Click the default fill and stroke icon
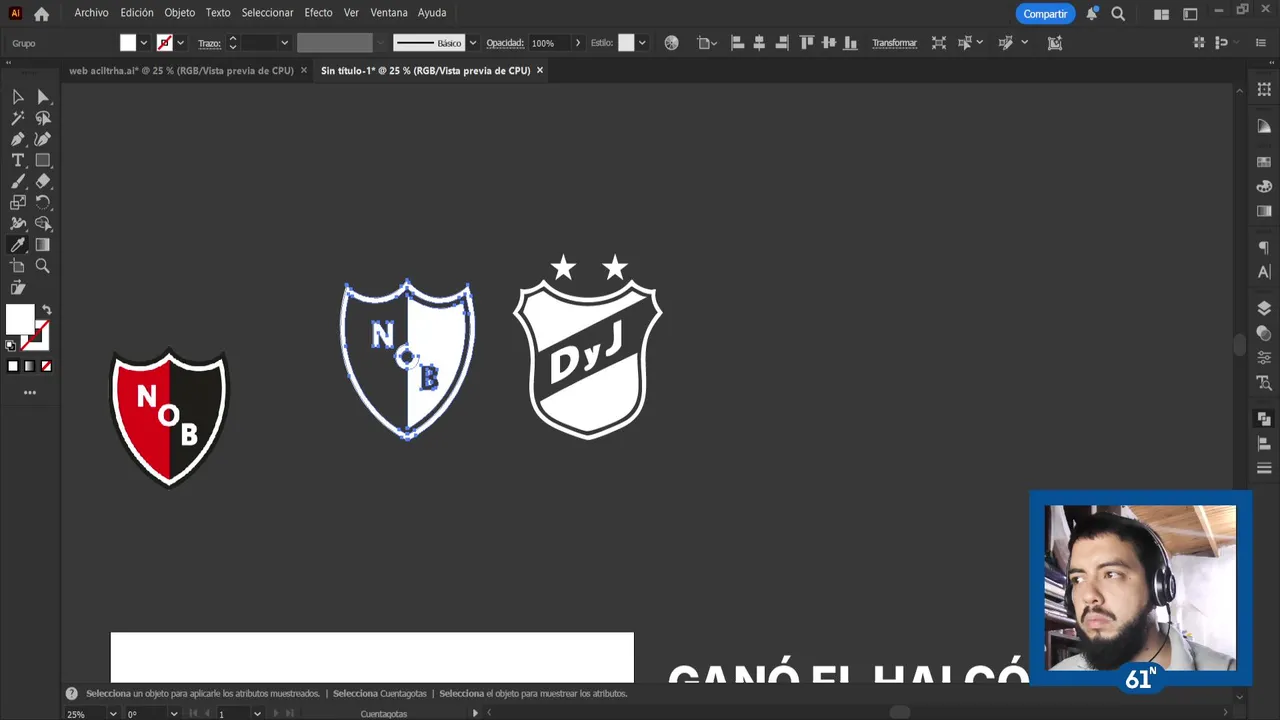Screen dimensions: 1280x720 tap(11, 345)
